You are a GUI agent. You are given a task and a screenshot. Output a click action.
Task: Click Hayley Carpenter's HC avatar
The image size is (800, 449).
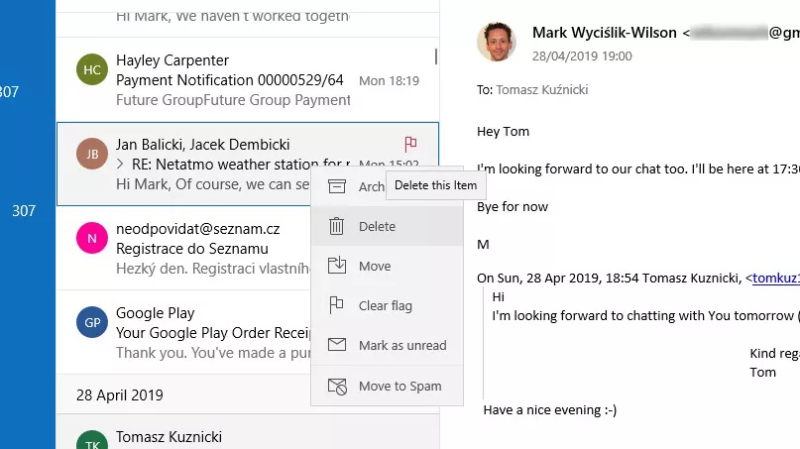(92, 70)
